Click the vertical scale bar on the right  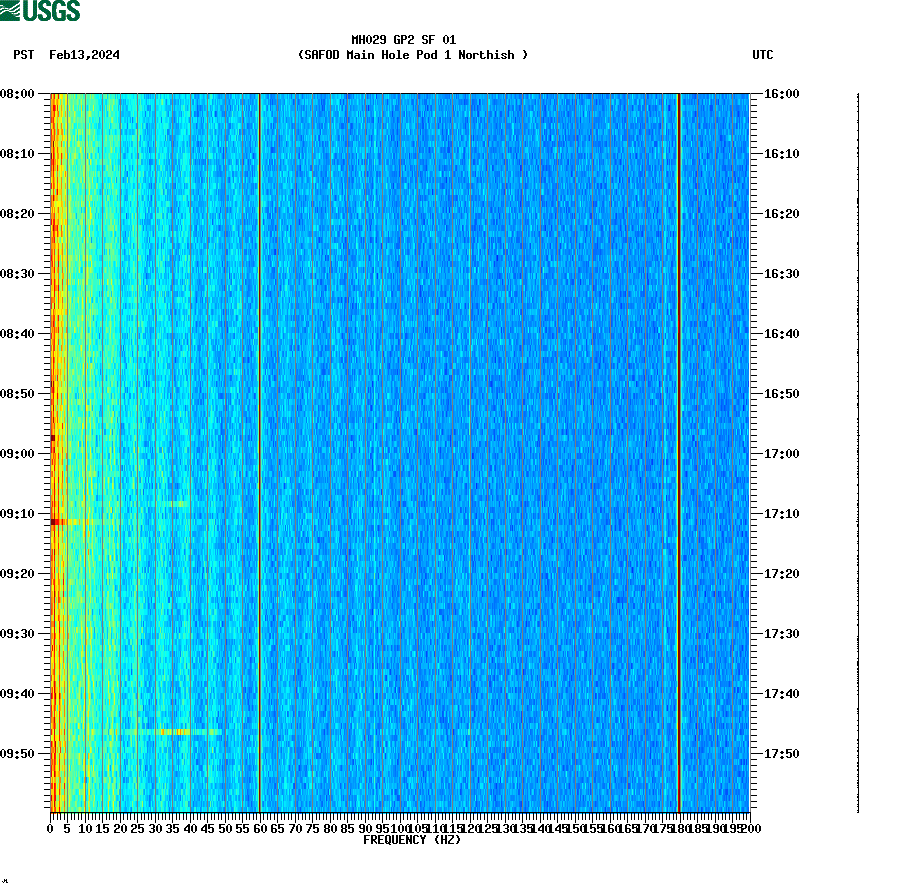(855, 450)
